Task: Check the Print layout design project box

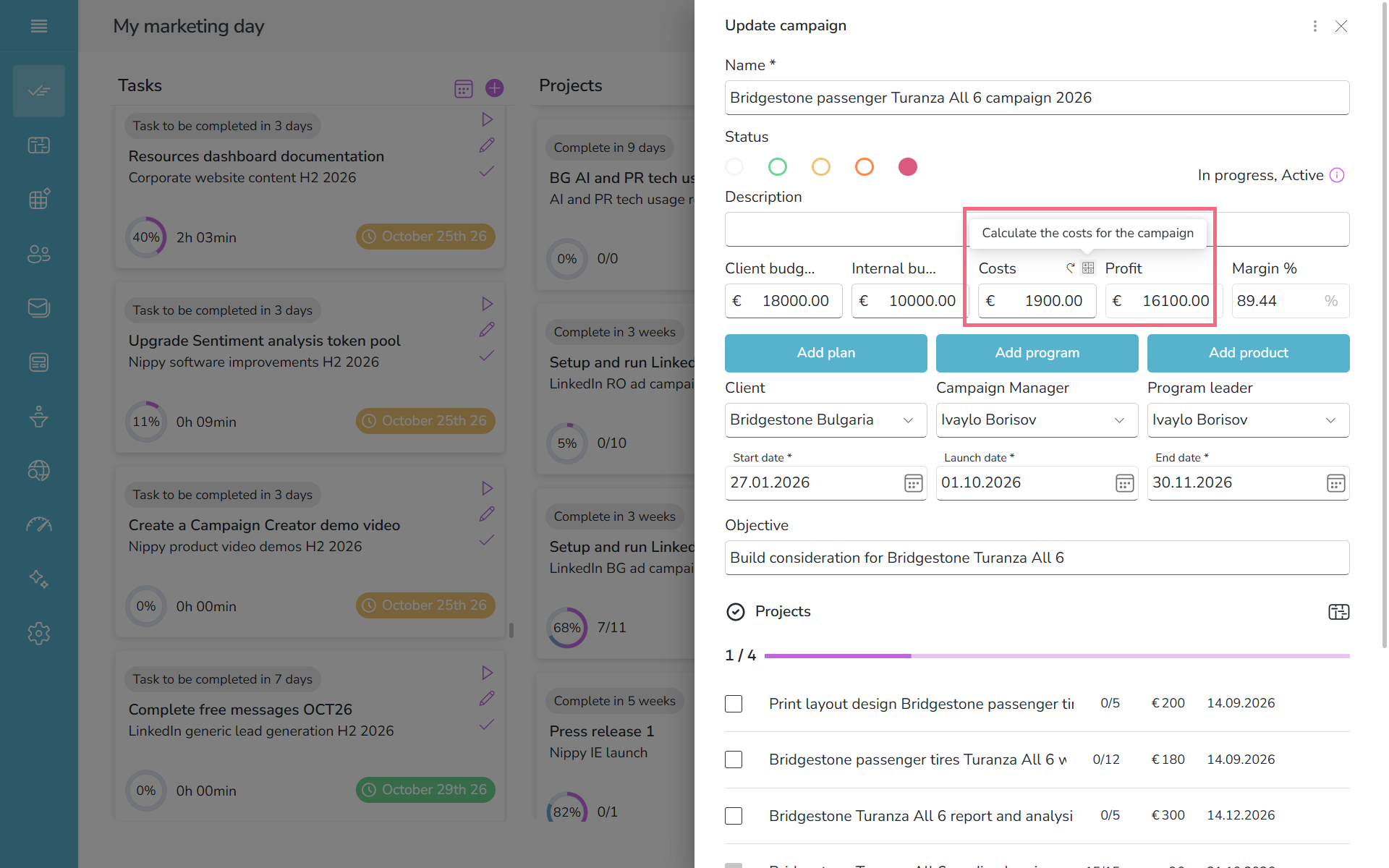Action: pos(734,704)
